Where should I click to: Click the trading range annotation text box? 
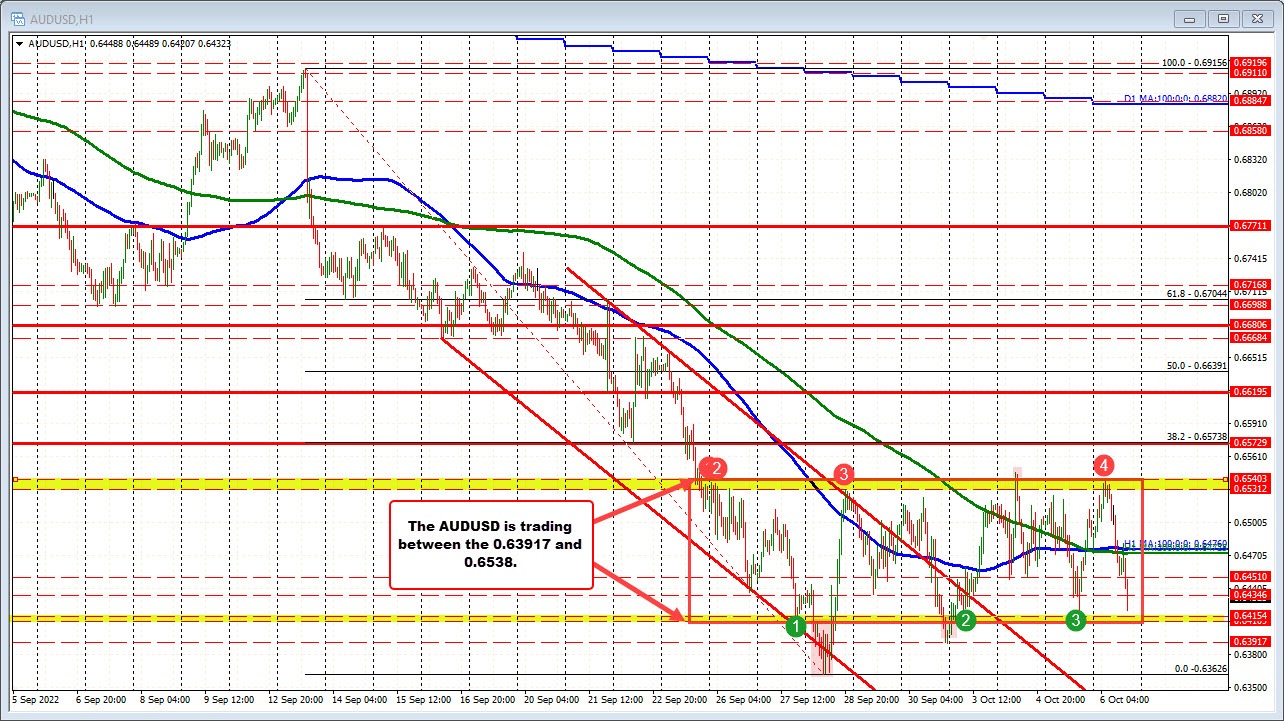coord(489,544)
